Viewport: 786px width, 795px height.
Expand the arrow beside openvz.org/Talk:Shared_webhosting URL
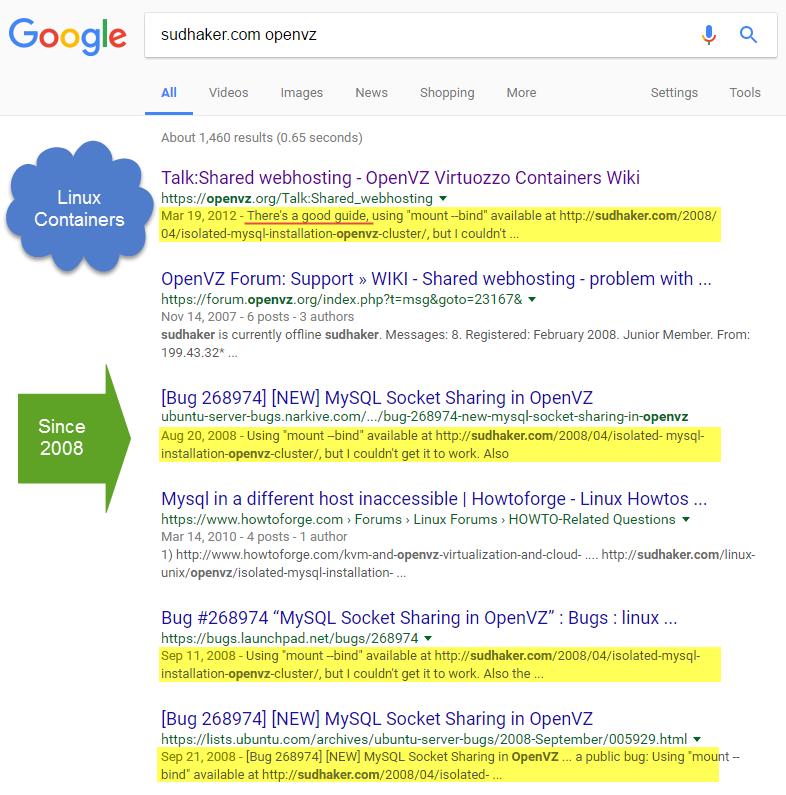point(443,198)
